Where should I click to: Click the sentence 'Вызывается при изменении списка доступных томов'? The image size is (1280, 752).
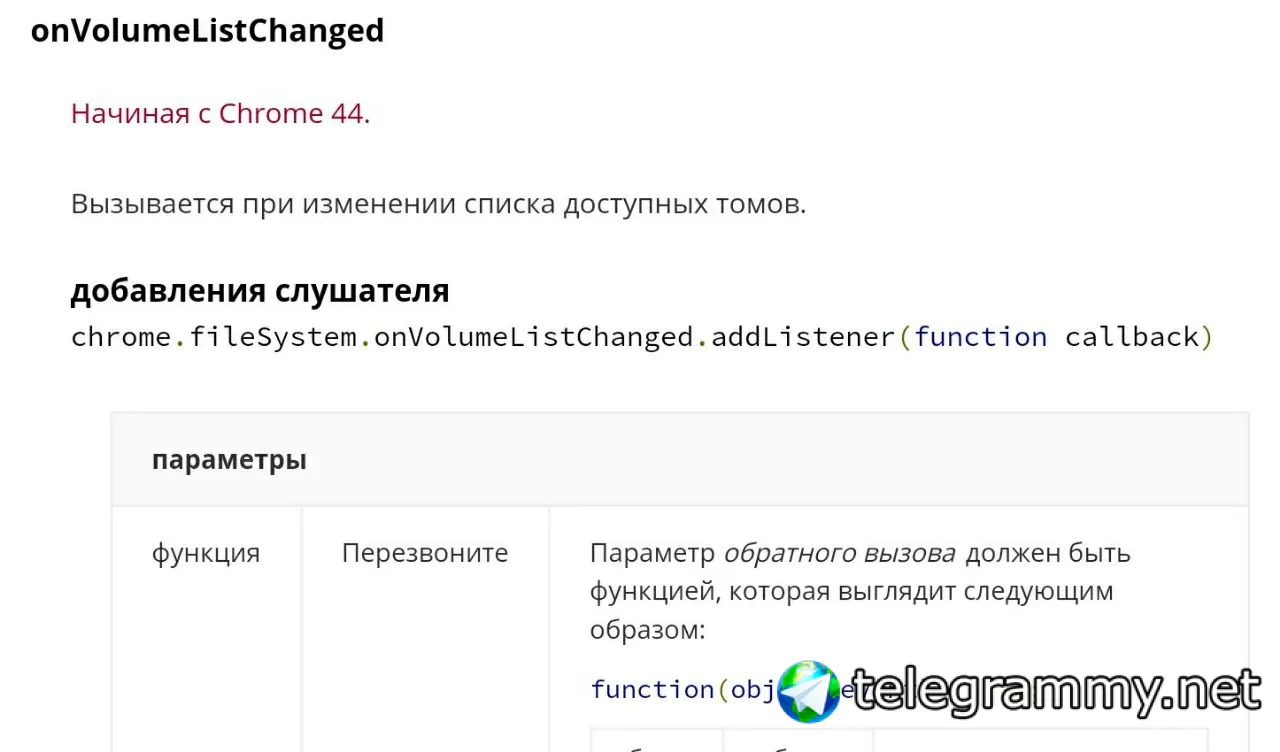438,205
